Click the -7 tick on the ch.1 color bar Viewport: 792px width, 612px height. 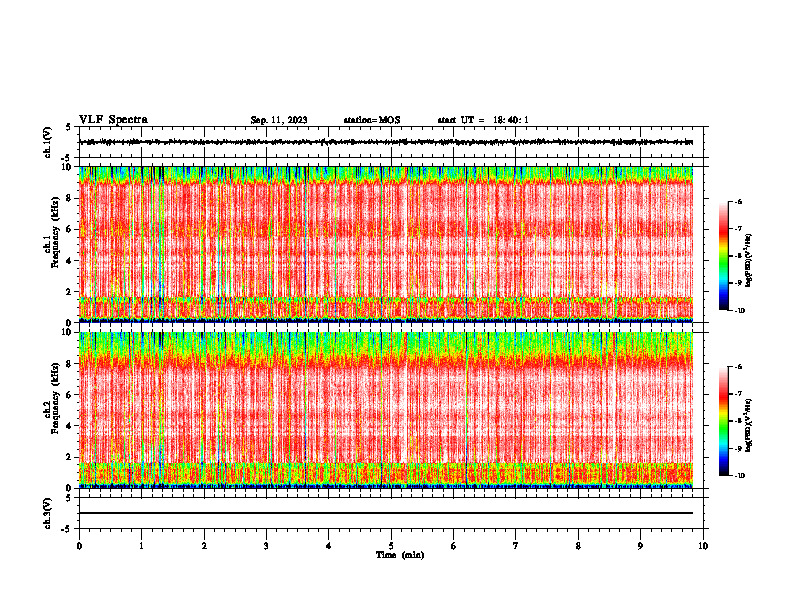coord(738,229)
